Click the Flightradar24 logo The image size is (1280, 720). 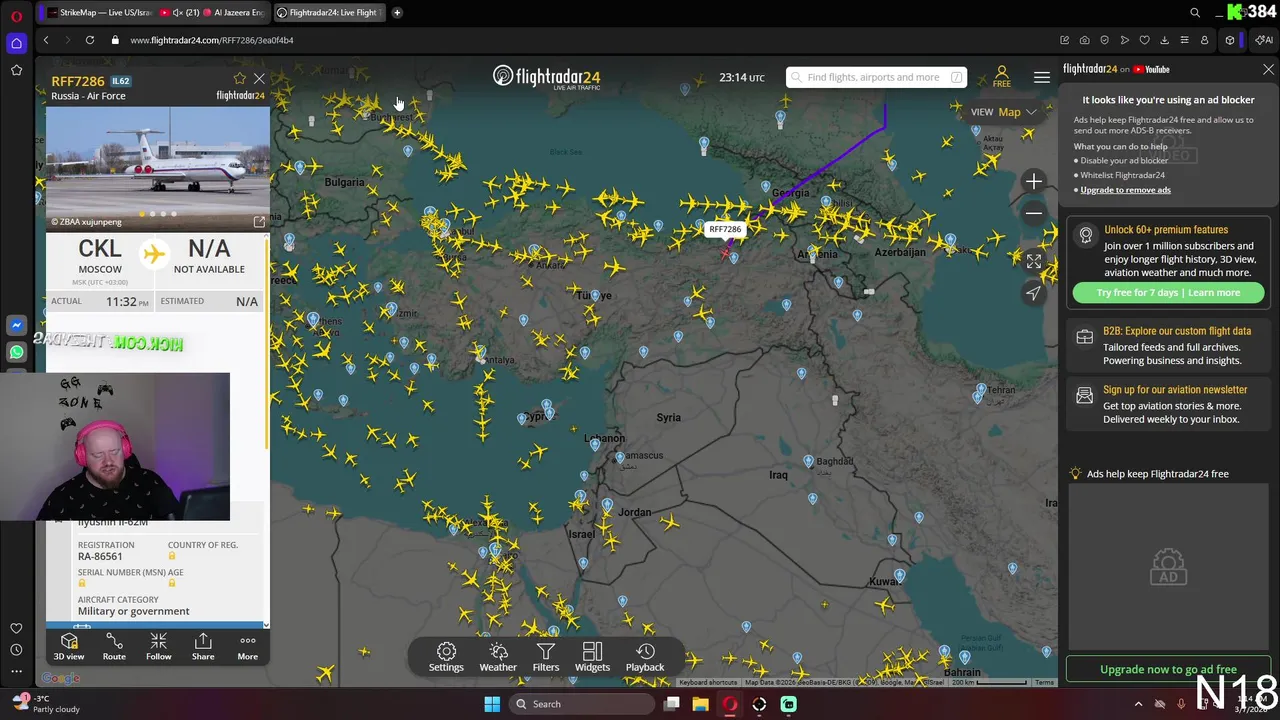(x=546, y=77)
